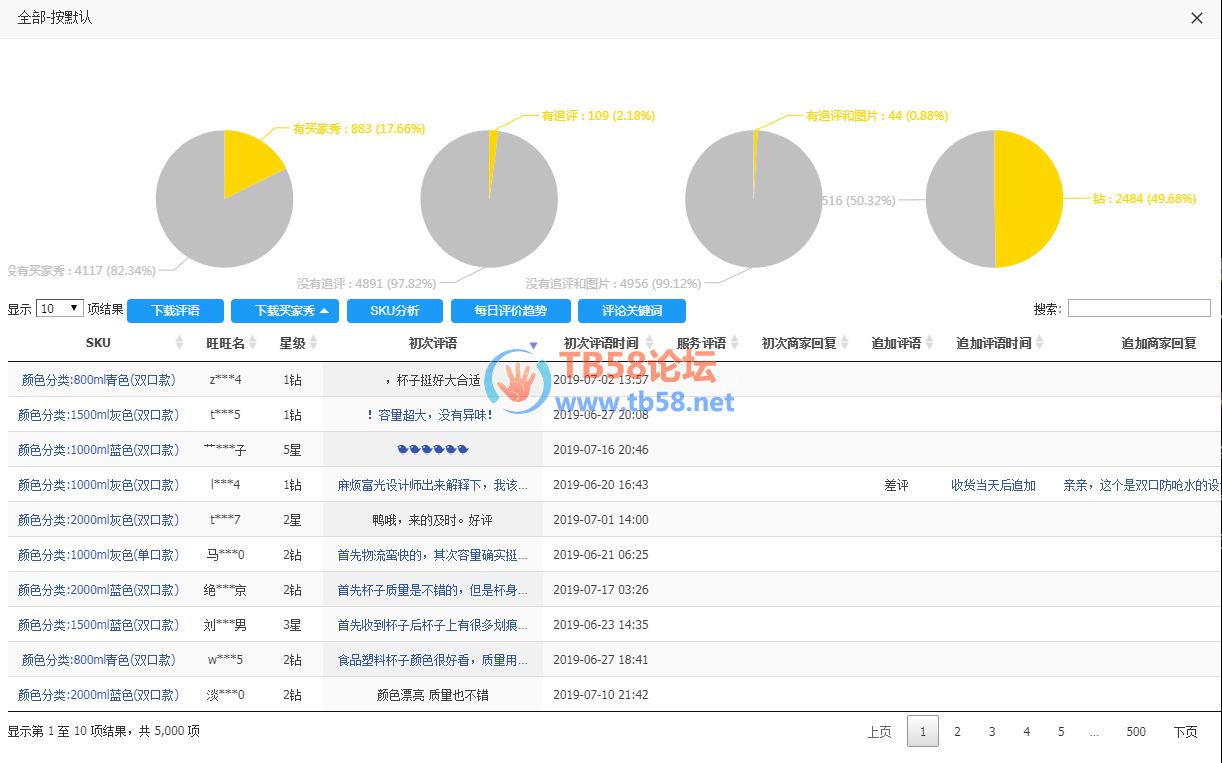Sort by 追加评语 column sort icon
This screenshot has width=1222, height=763.
pos(930,343)
